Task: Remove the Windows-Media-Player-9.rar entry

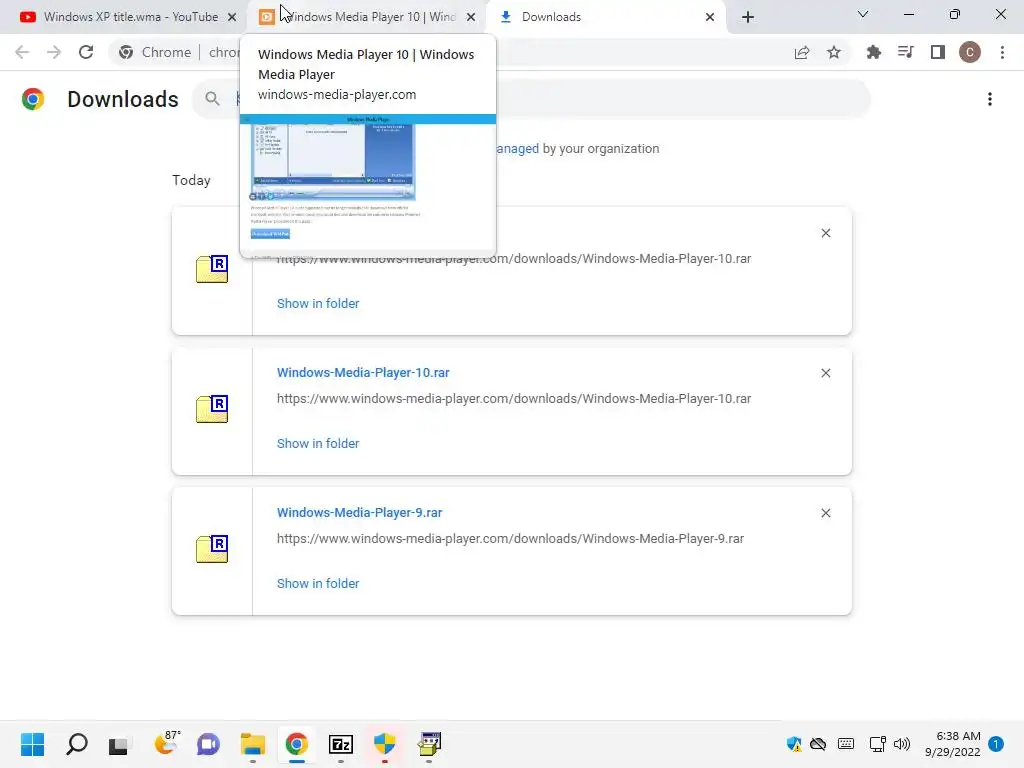Action: (x=825, y=513)
